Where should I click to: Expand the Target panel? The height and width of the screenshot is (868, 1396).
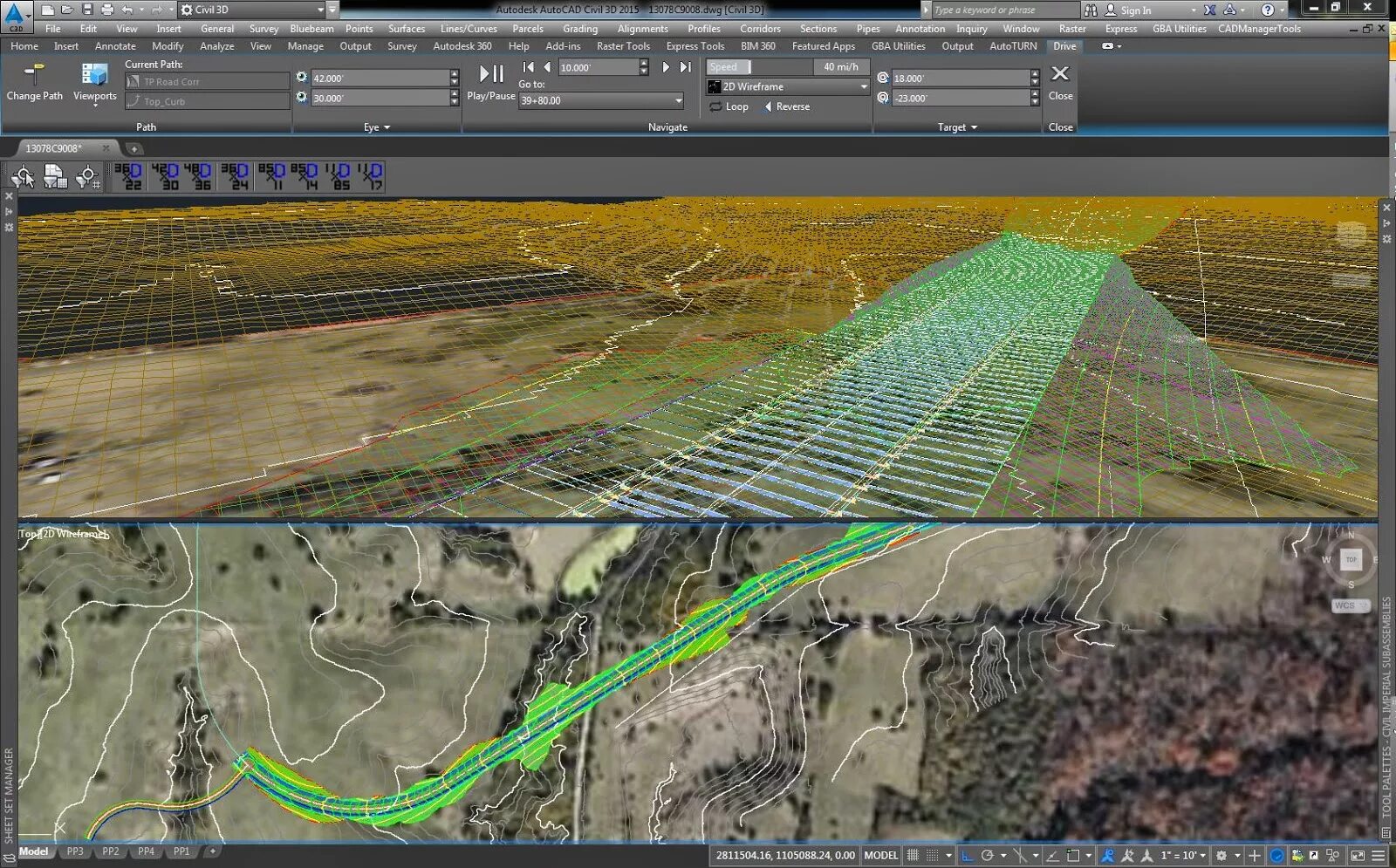click(957, 127)
